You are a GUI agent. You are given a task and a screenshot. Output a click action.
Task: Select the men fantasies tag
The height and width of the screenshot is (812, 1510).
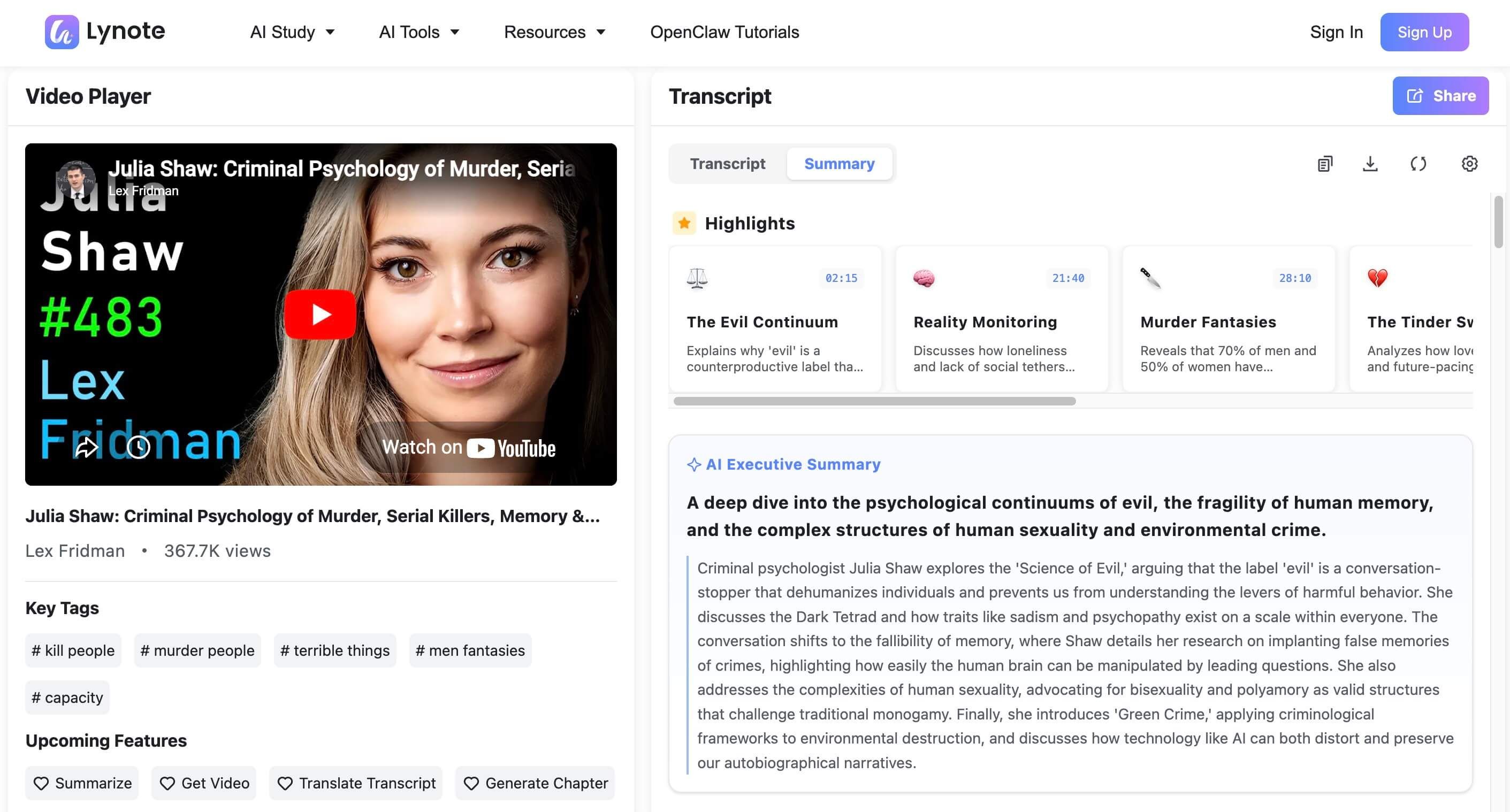pos(470,650)
